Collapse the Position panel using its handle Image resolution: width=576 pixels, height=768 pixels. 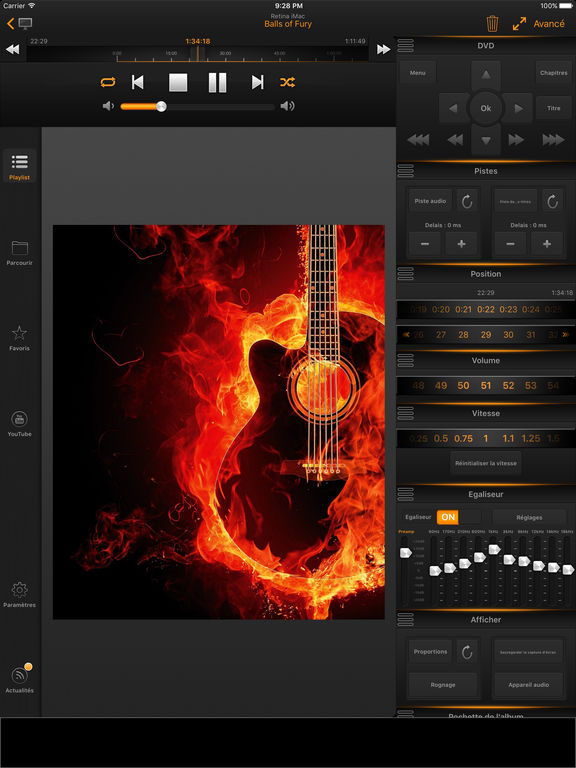coord(406,274)
